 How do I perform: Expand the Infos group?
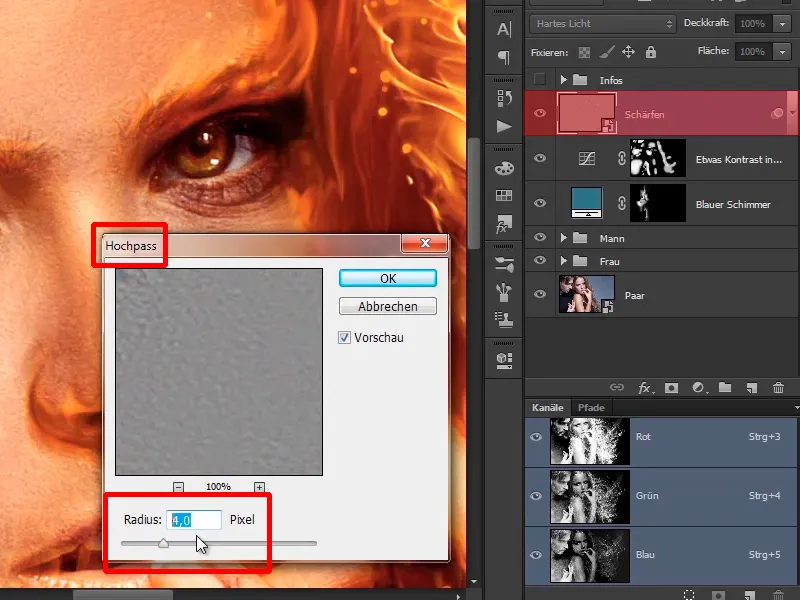click(563, 80)
